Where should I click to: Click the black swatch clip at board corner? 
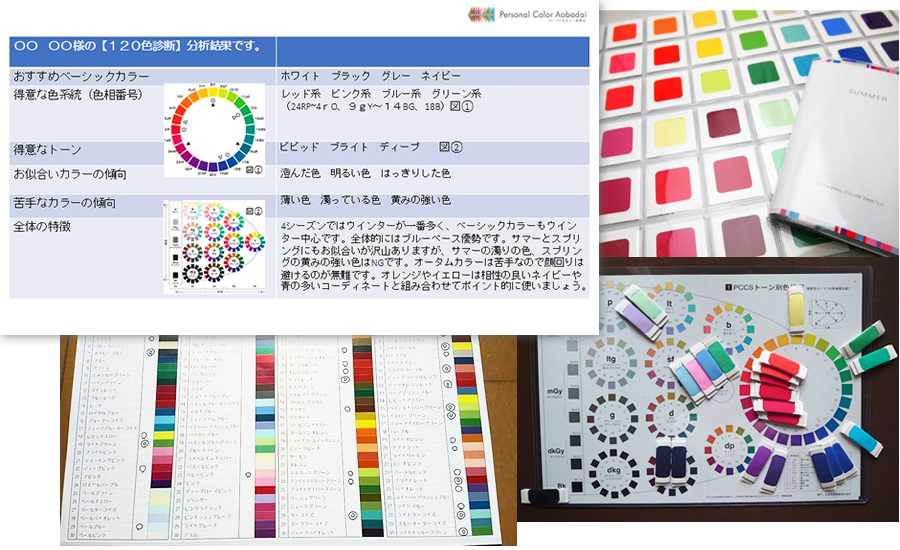pos(547,495)
